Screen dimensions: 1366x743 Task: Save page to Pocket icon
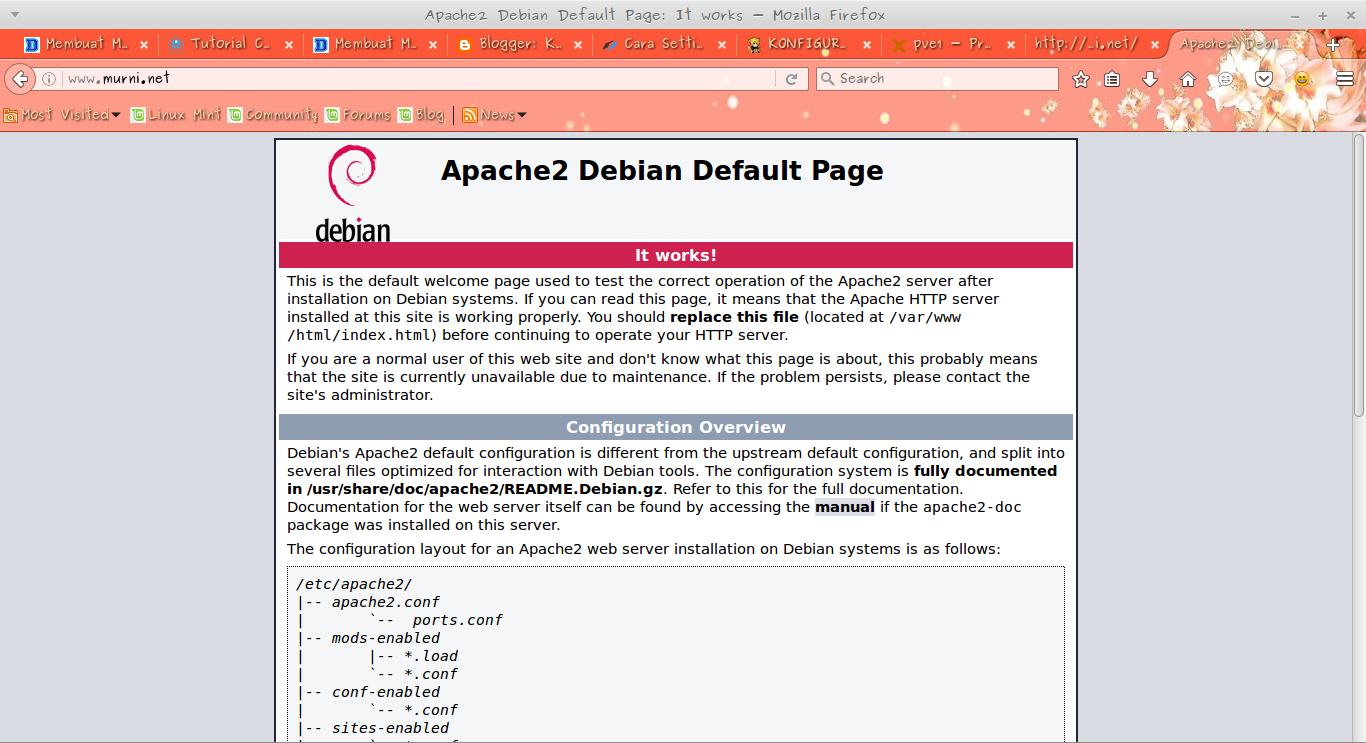point(1264,79)
